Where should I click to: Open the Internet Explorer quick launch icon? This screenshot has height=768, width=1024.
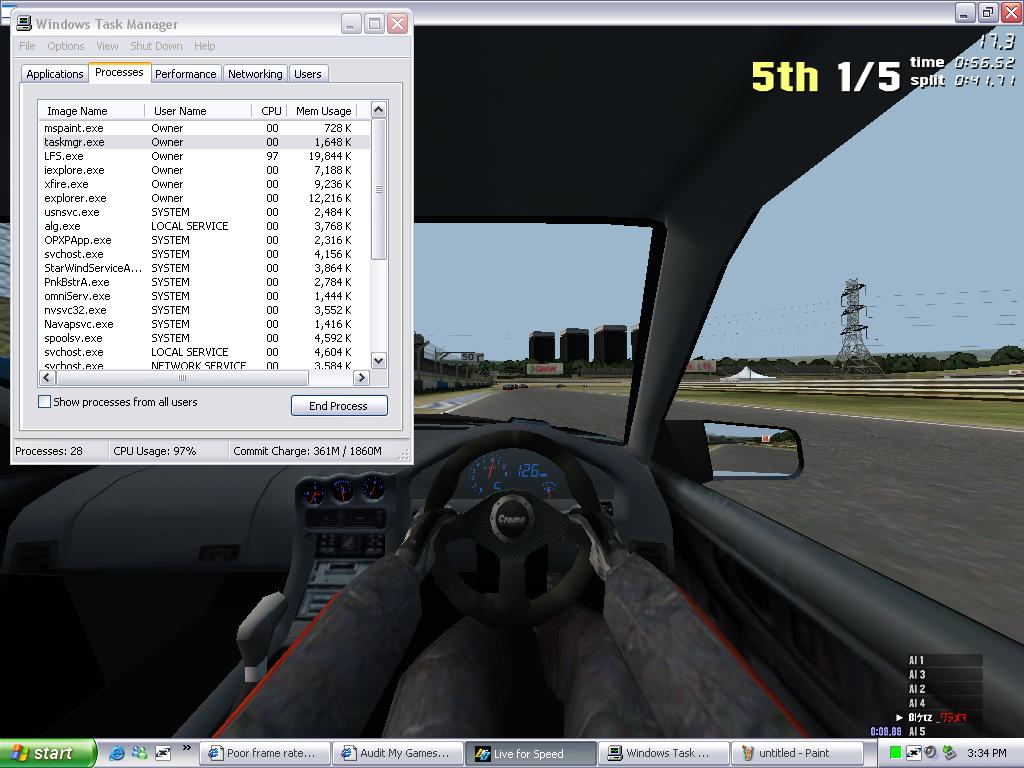point(117,753)
